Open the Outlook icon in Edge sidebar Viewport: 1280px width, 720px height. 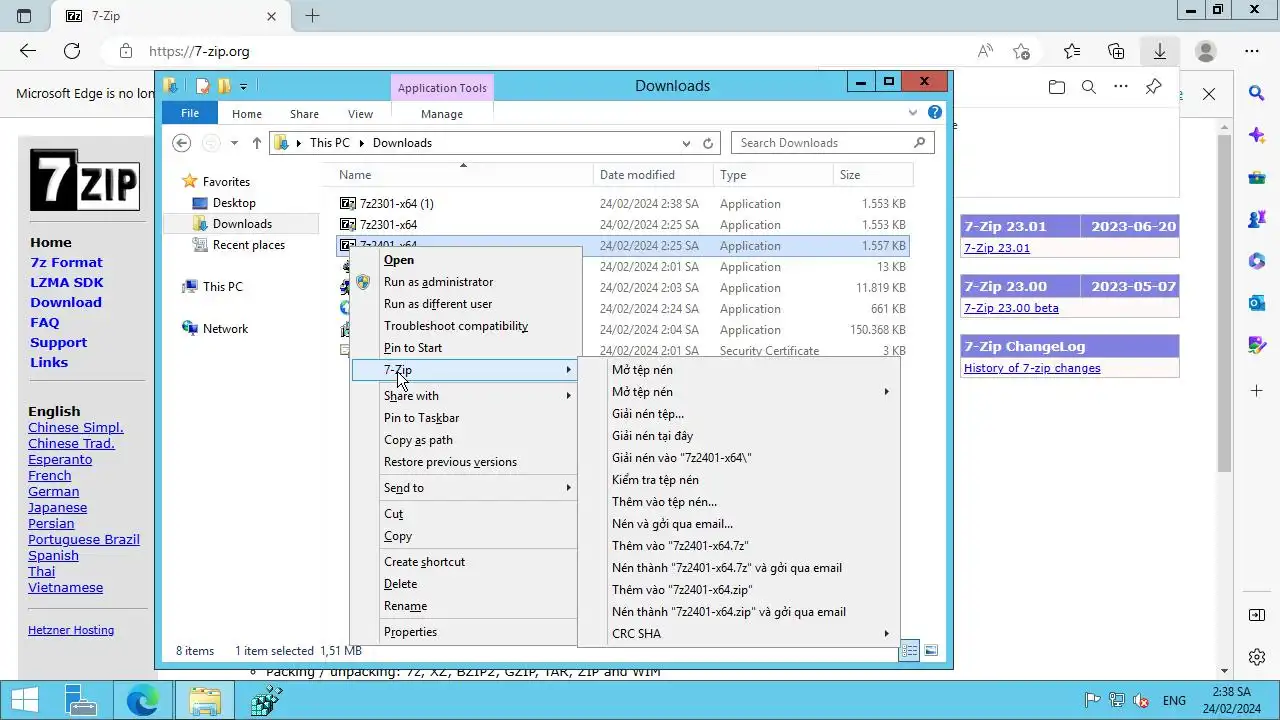[x=1257, y=303]
